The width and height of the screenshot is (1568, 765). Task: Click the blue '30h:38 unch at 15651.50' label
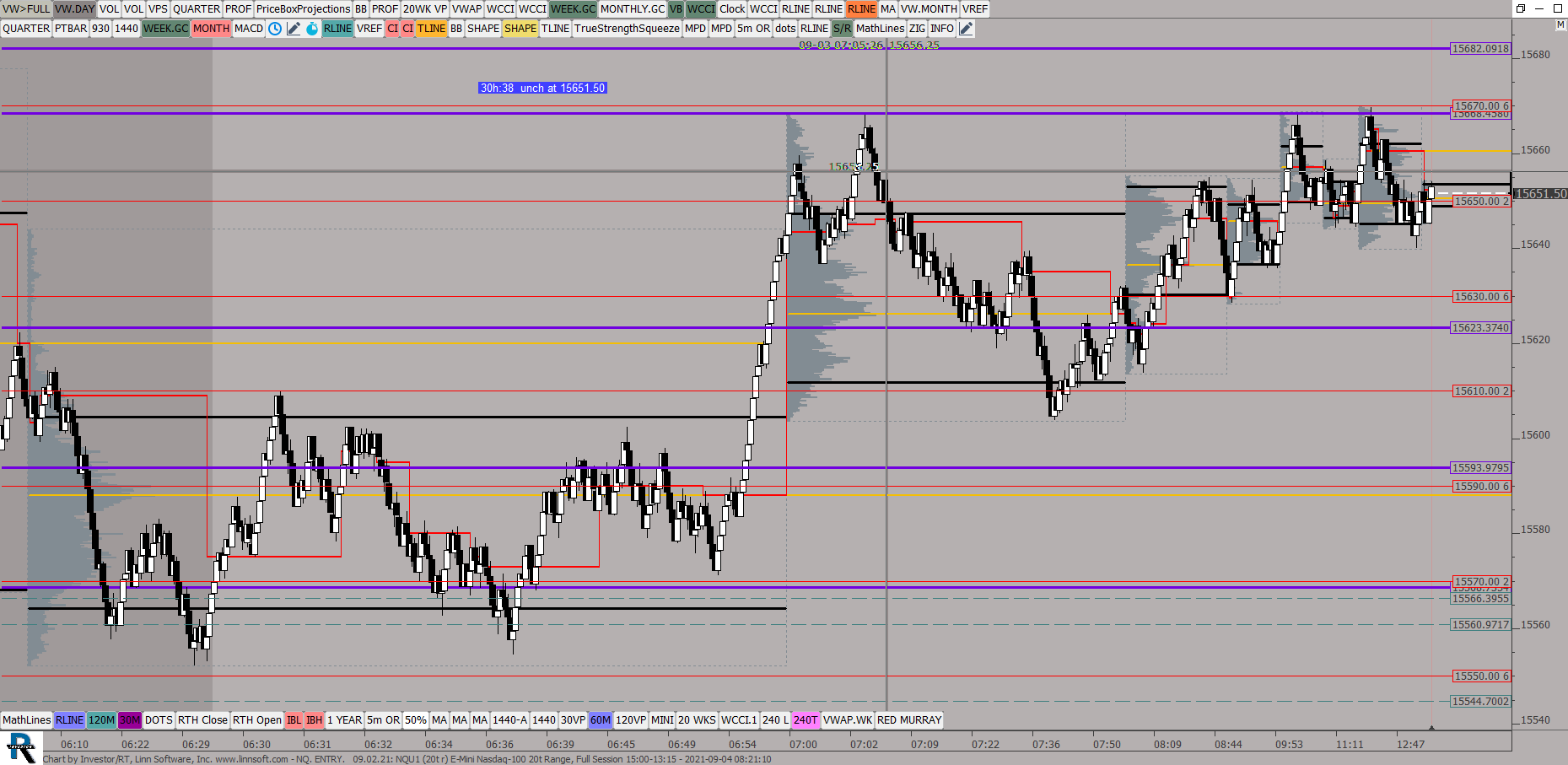click(542, 88)
